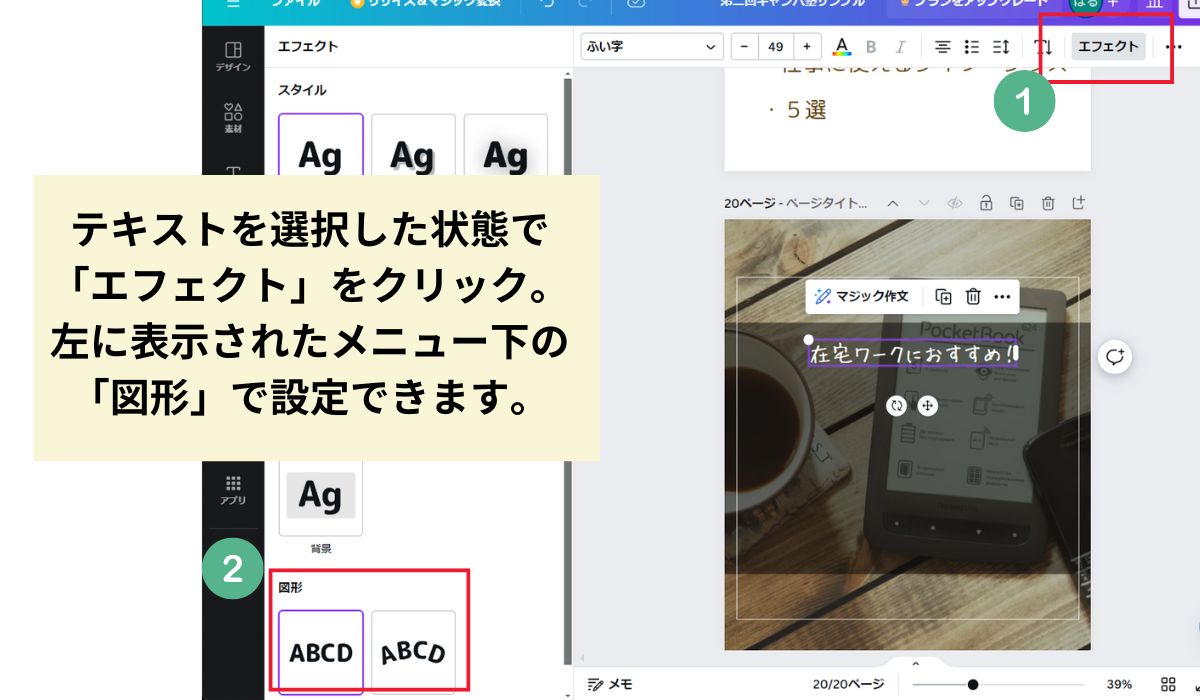Click the text alignment icon

tap(942, 47)
